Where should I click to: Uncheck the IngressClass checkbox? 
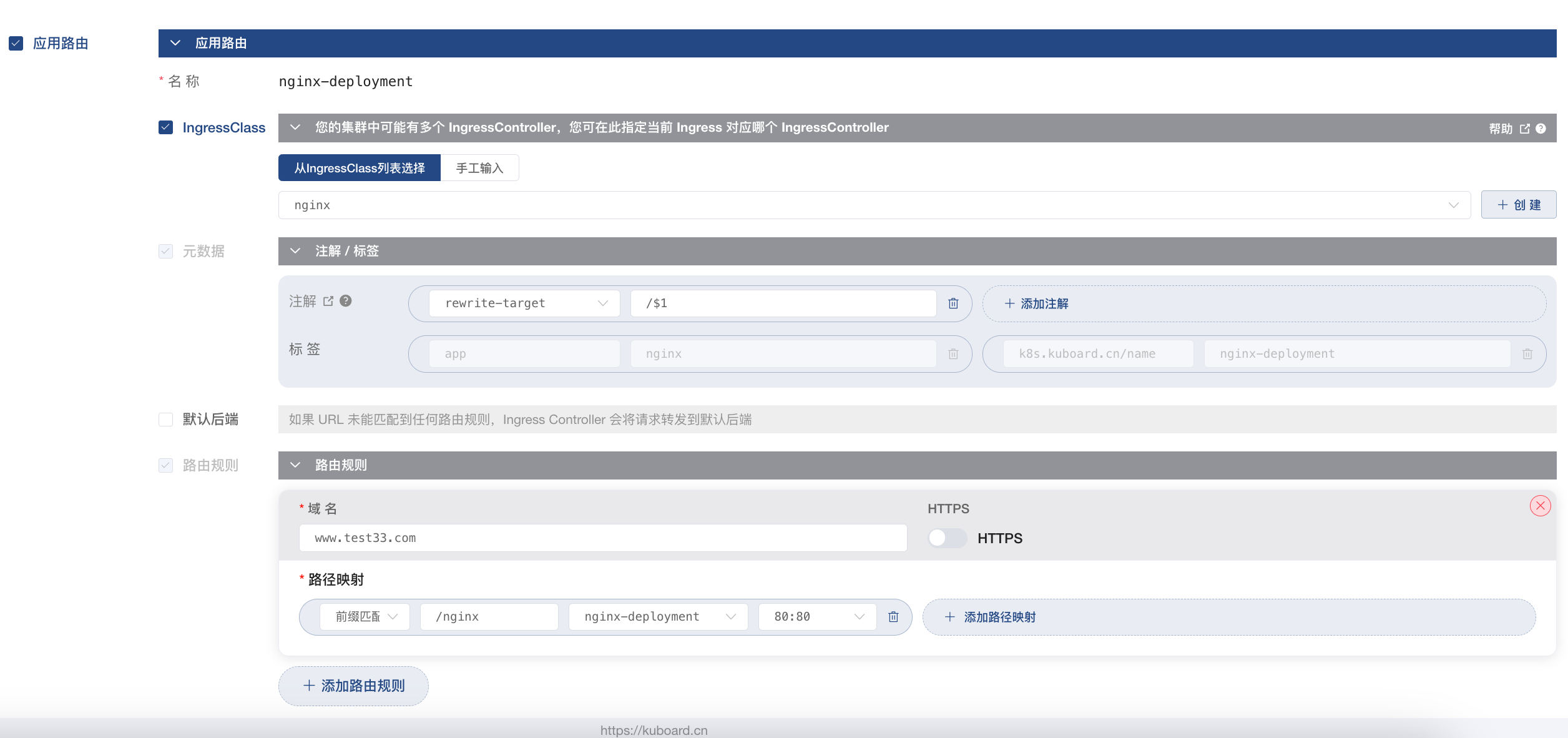[x=165, y=127]
